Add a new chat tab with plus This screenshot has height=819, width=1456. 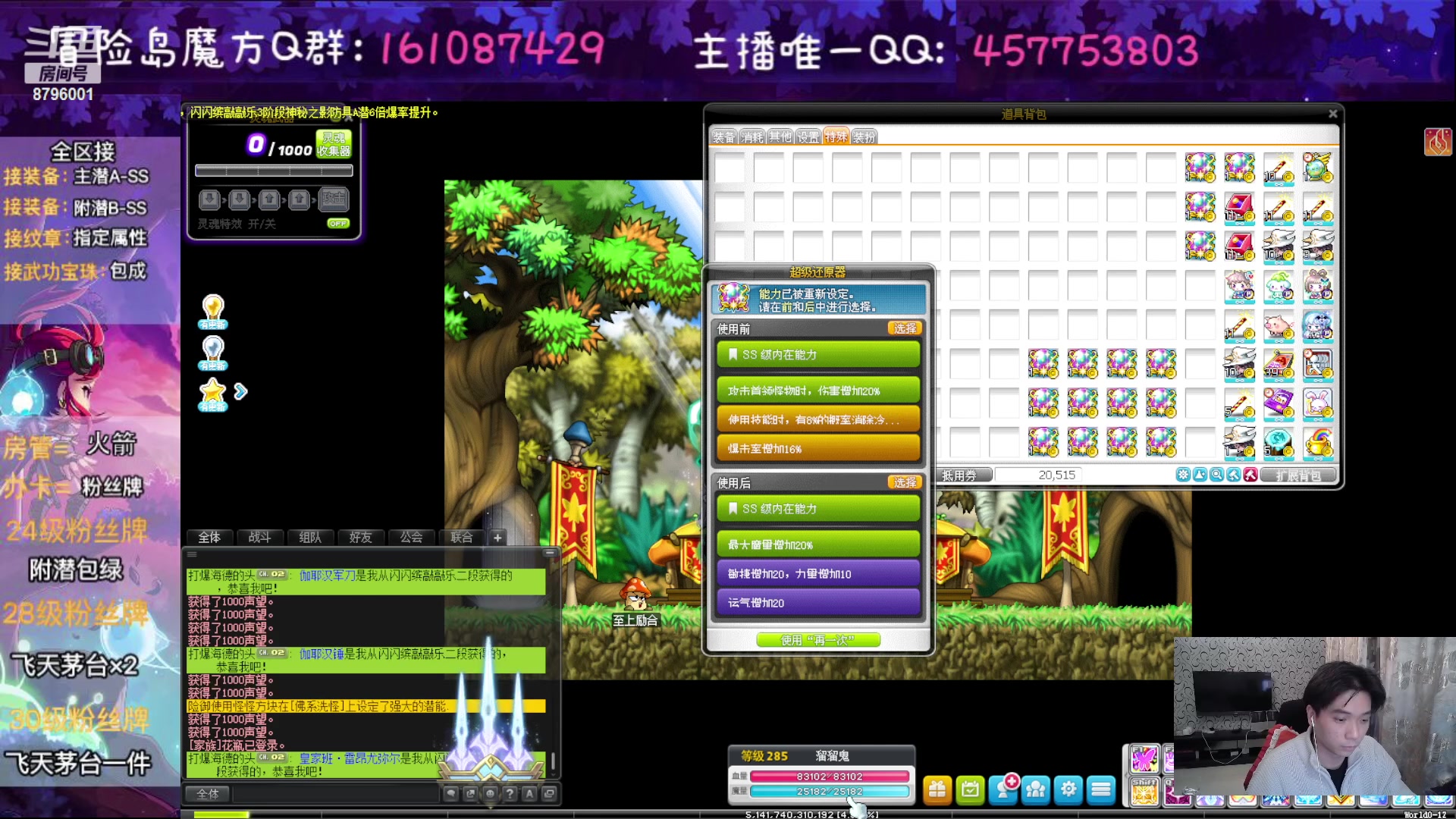497,538
